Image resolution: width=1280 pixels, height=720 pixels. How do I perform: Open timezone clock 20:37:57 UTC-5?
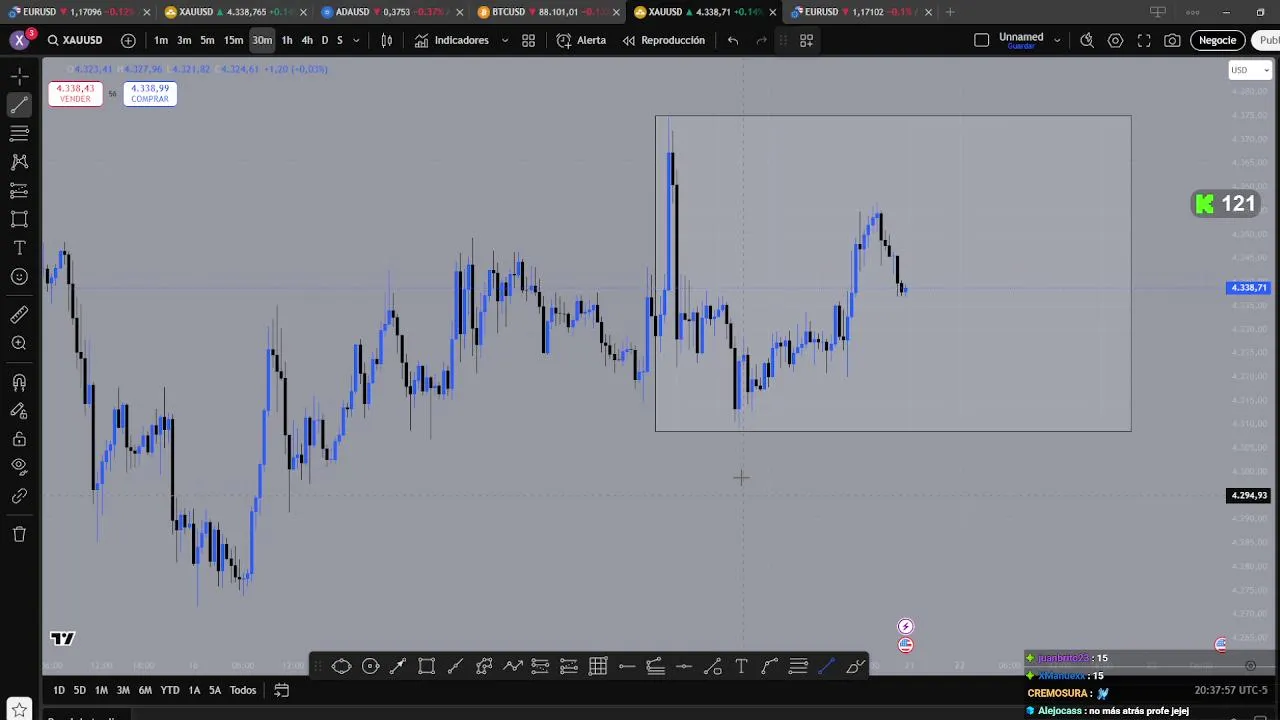point(1230,690)
